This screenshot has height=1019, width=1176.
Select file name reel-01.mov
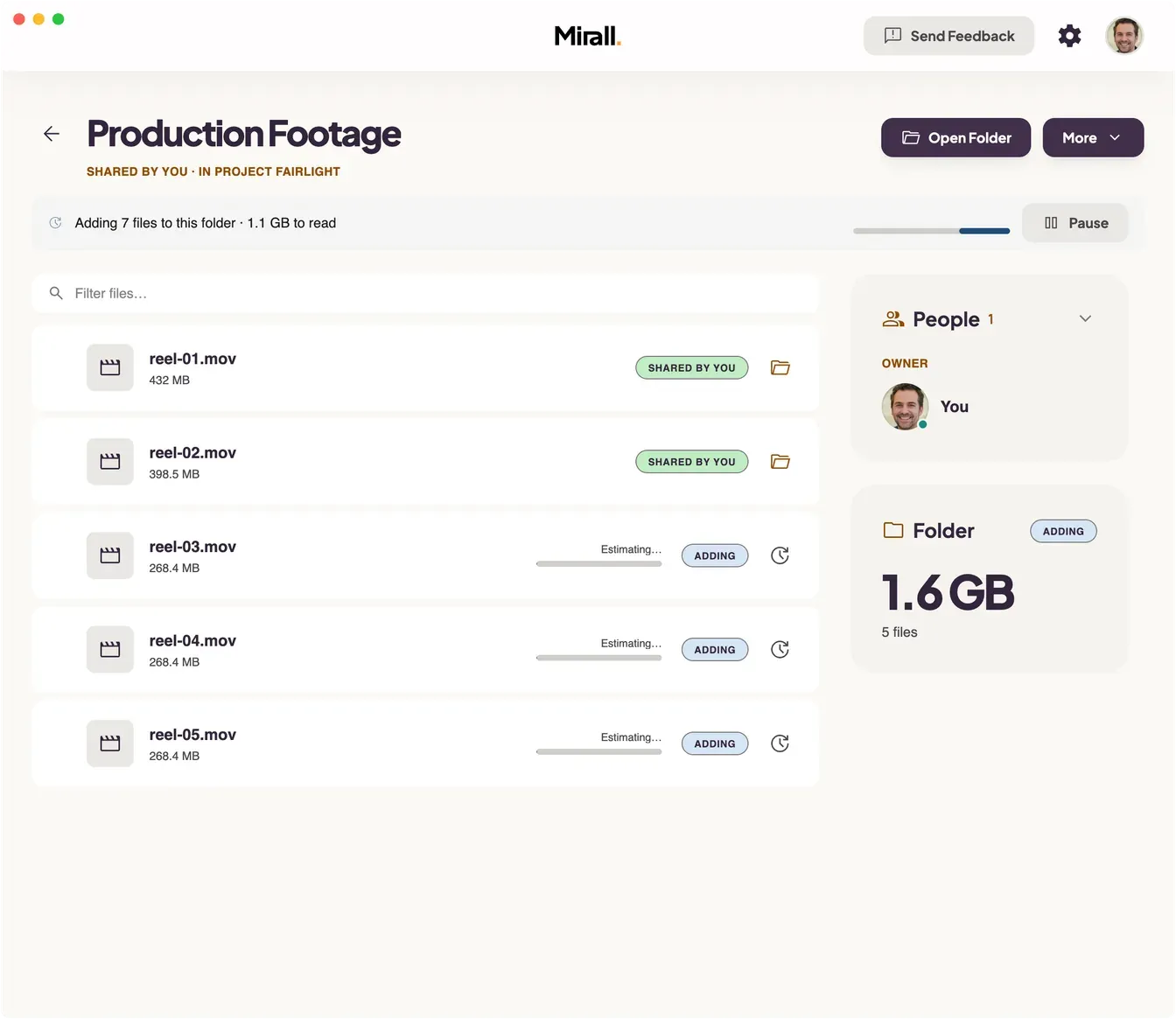pos(192,359)
